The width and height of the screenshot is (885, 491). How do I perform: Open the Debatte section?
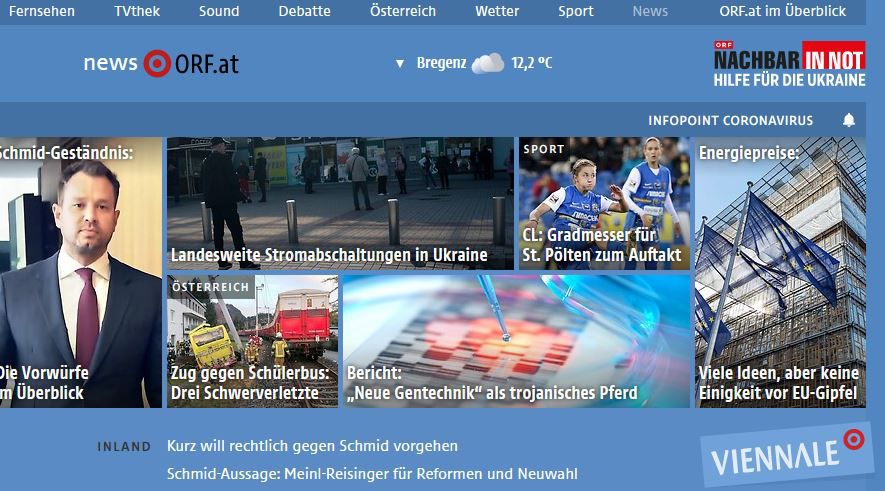coord(304,11)
